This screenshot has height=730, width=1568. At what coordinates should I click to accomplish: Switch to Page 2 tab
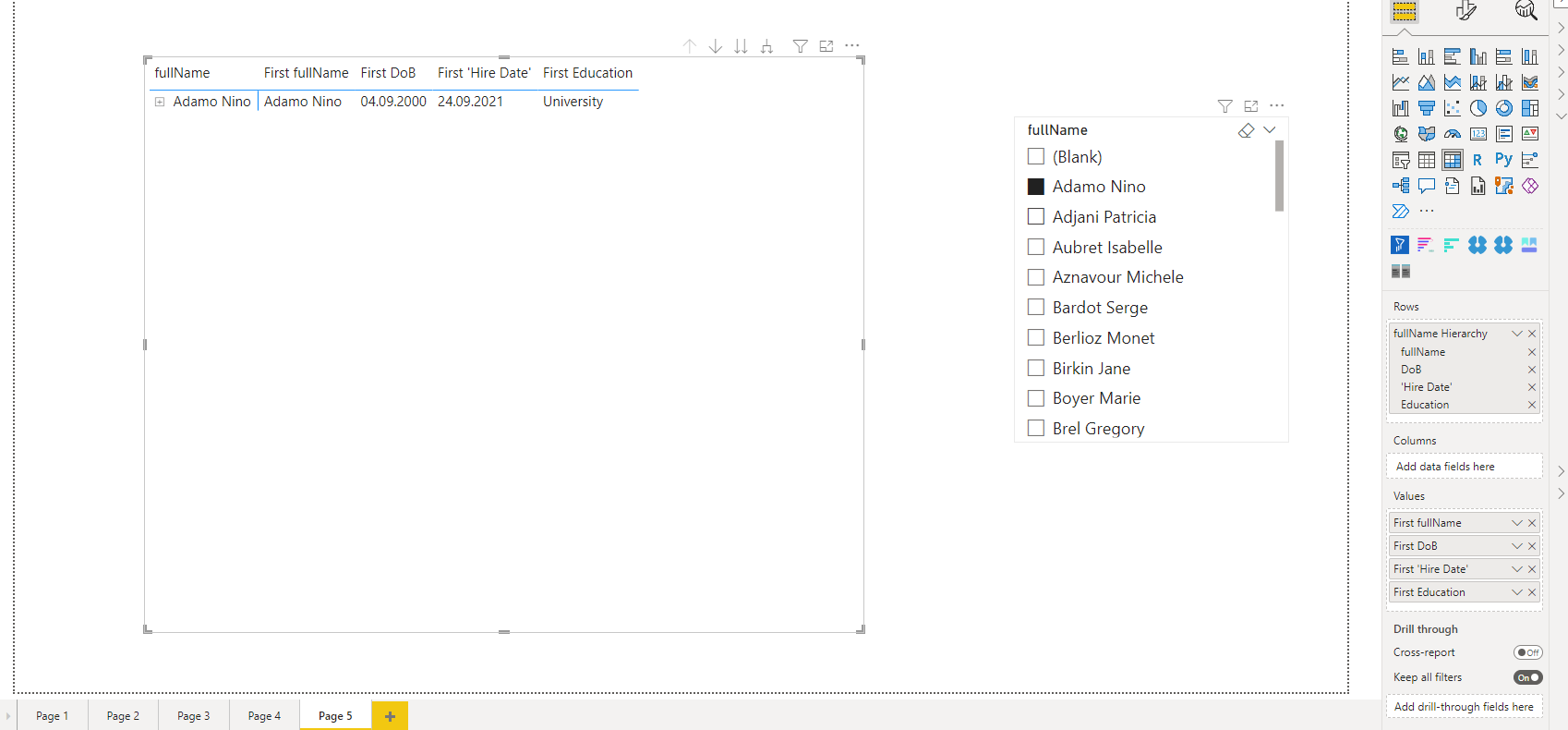(123, 715)
